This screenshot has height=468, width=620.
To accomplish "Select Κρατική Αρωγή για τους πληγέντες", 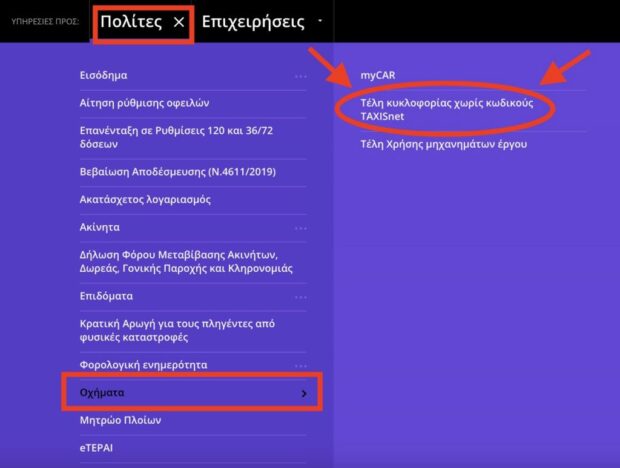I will pos(177,330).
